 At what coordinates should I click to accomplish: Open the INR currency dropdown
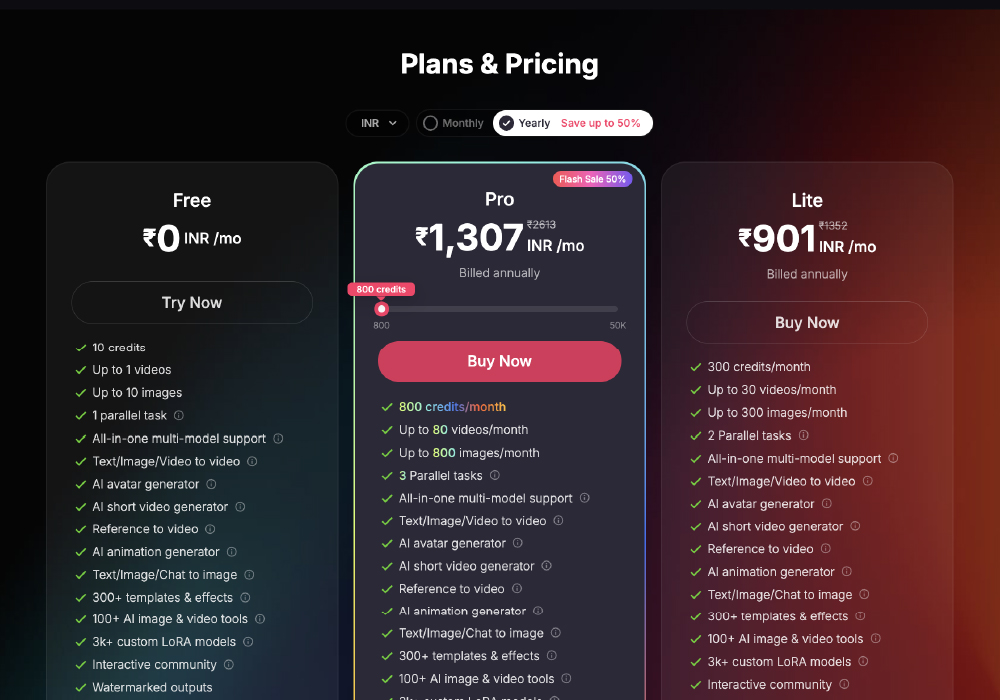378,123
